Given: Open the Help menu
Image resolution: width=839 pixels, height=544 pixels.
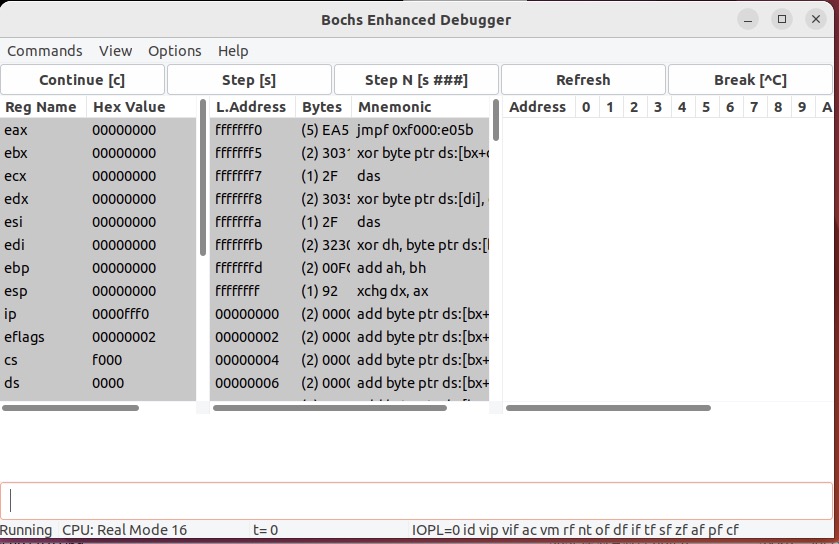Looking at the screenshot, I should coord(233,51).
